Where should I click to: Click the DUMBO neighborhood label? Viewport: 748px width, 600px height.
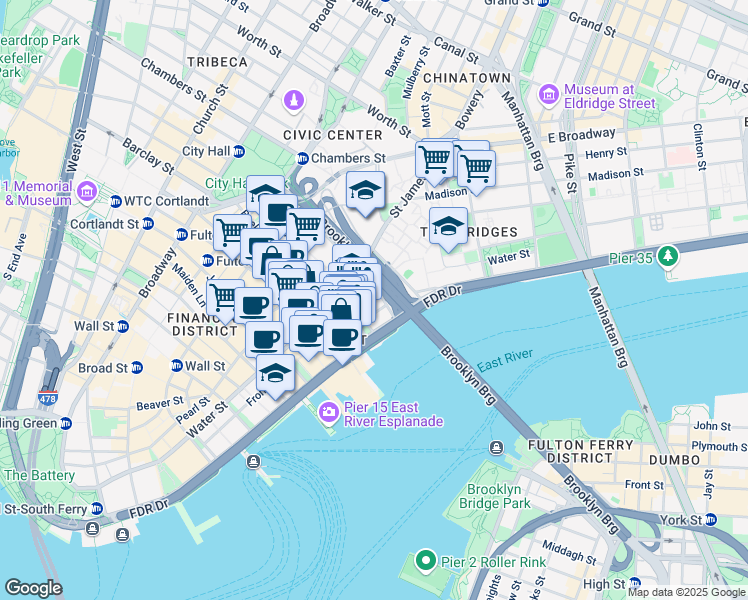[675, 460]
